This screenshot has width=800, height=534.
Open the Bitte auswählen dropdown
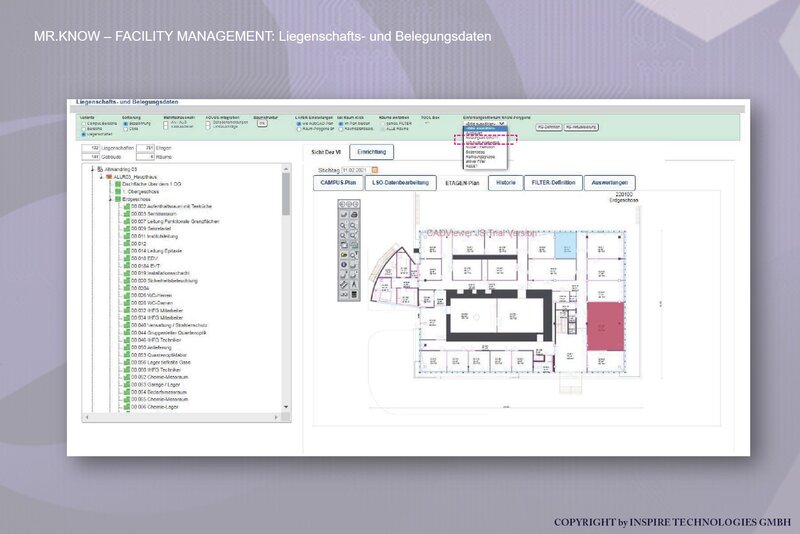click(x=485, y=123)
